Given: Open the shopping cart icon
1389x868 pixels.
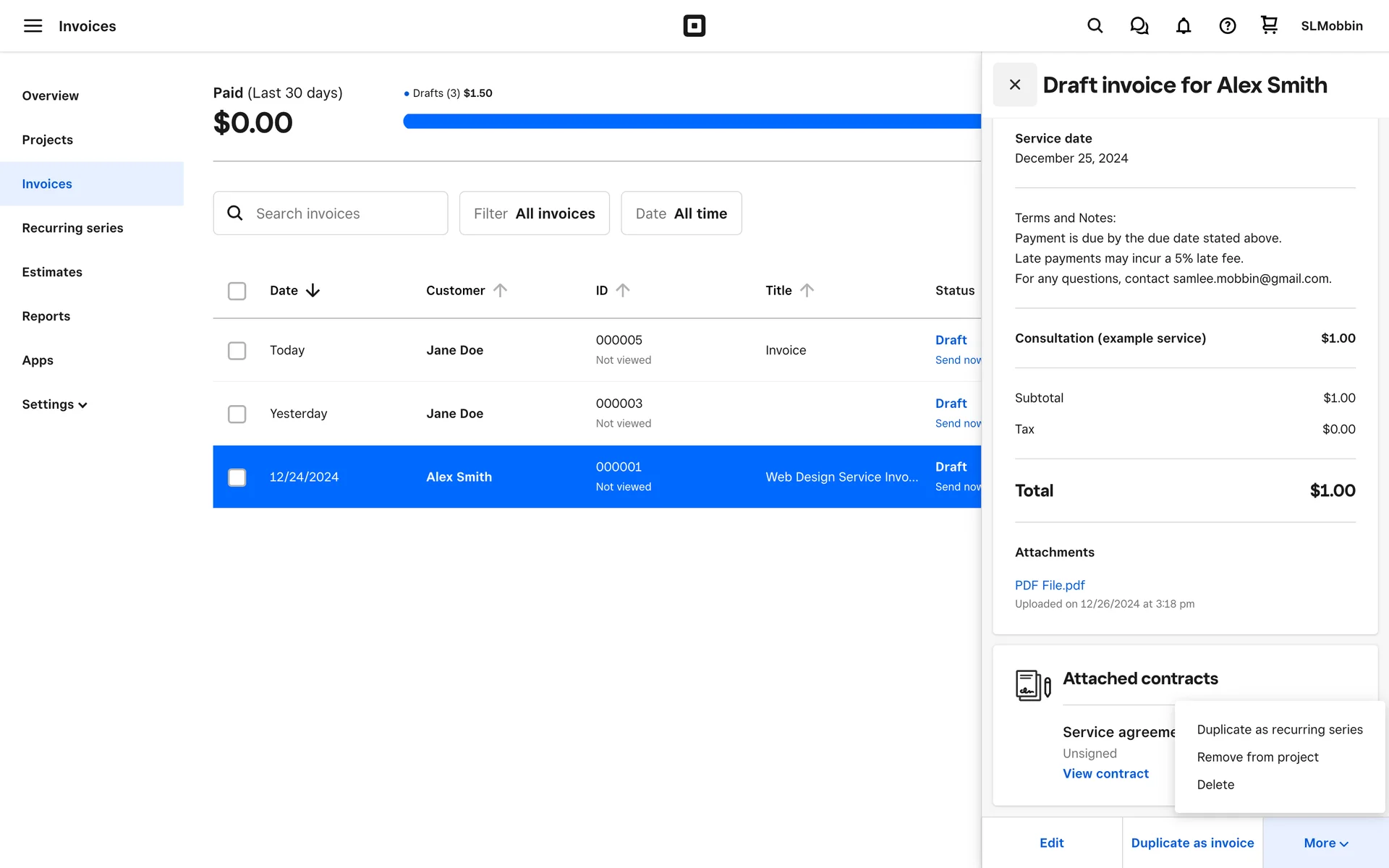Looking at the screenshot, I should tap(1269, 25).
